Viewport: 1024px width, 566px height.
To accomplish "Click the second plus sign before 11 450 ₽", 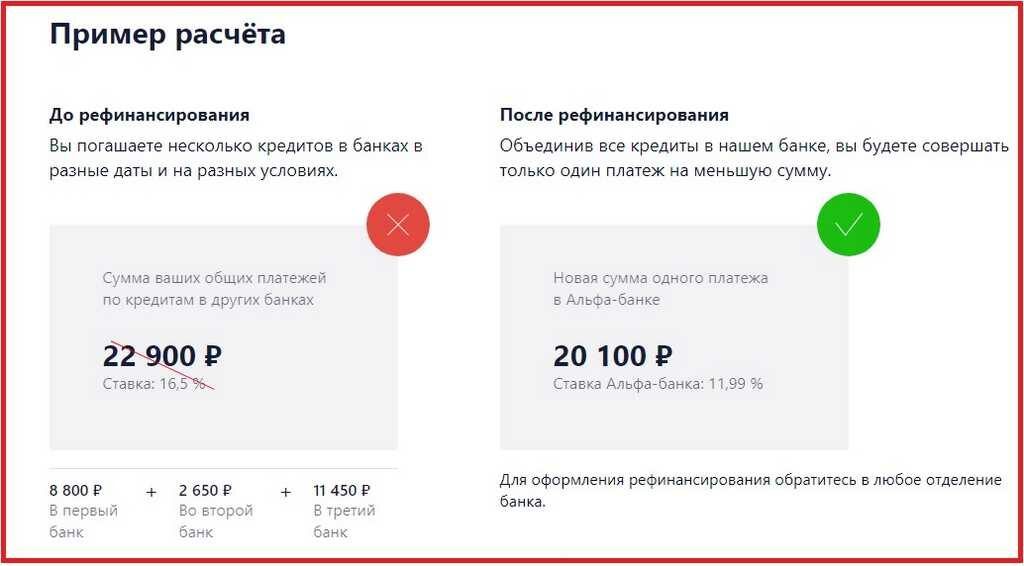I will (285, 491).
